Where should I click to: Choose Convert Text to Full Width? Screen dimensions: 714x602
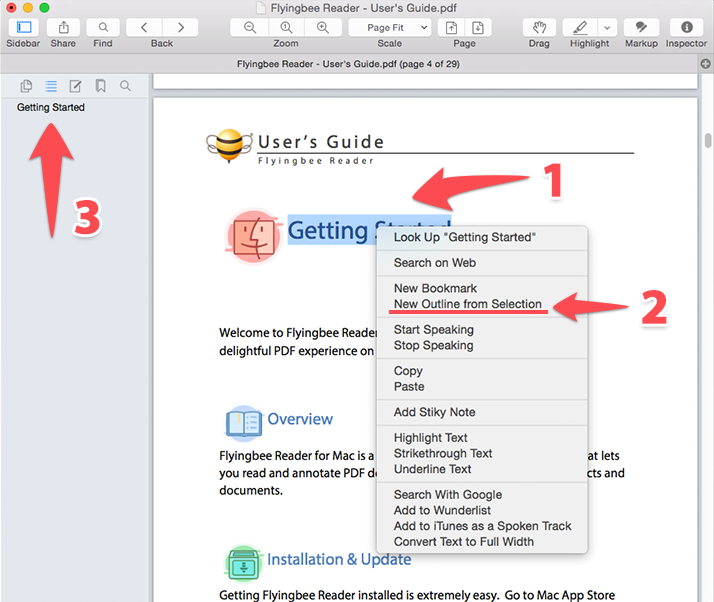click(482, 542)
